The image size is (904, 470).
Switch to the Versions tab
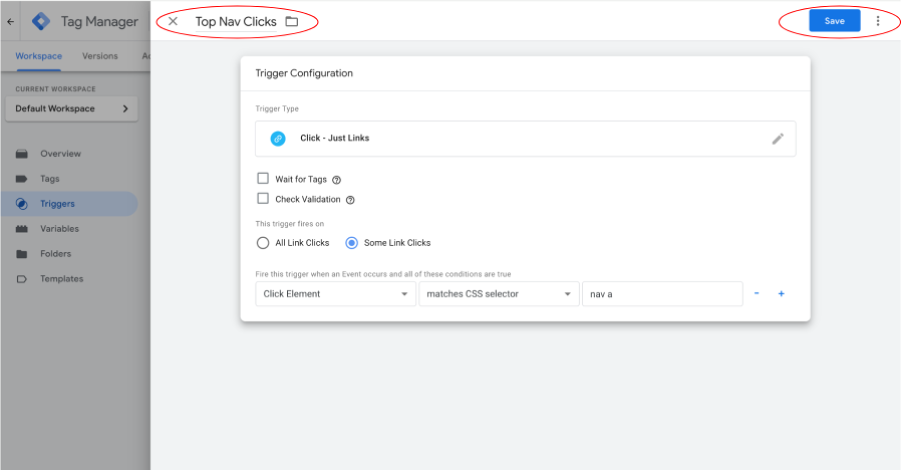(100, 56)
